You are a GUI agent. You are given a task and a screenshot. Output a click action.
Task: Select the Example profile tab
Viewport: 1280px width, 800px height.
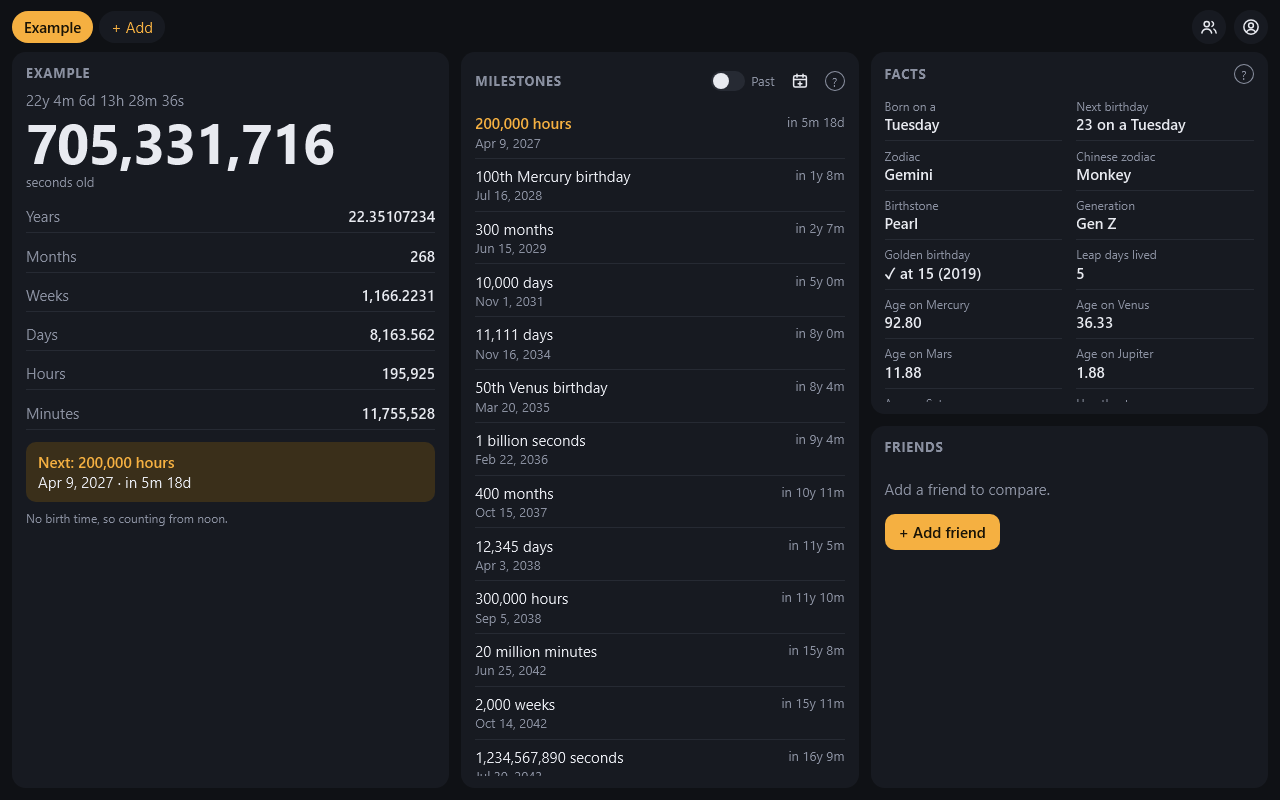coord(52,27)
